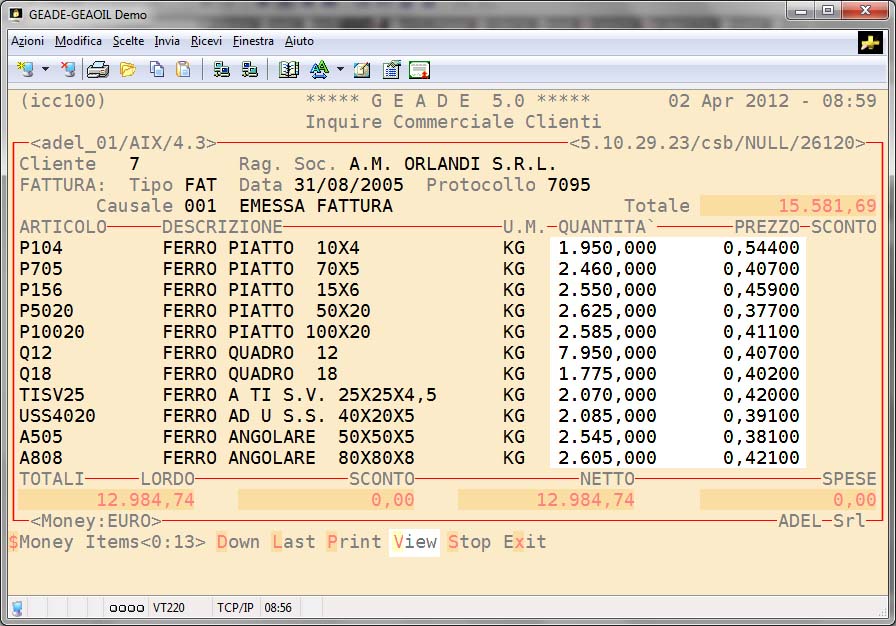Select the View command in bottom bar
The image size is (896, 626).
click(415, 542)
